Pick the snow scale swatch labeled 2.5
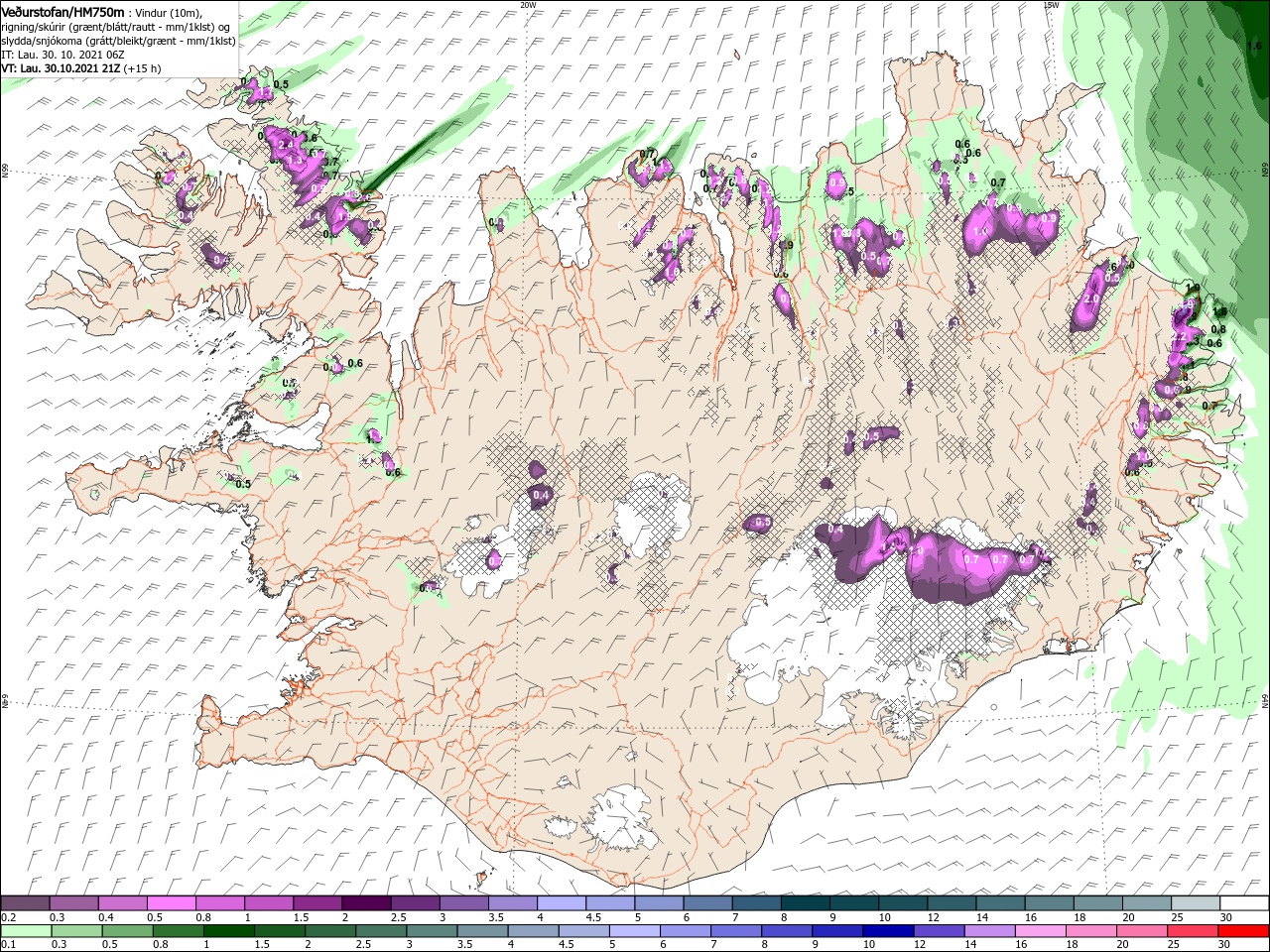 [x=415, y=903]
